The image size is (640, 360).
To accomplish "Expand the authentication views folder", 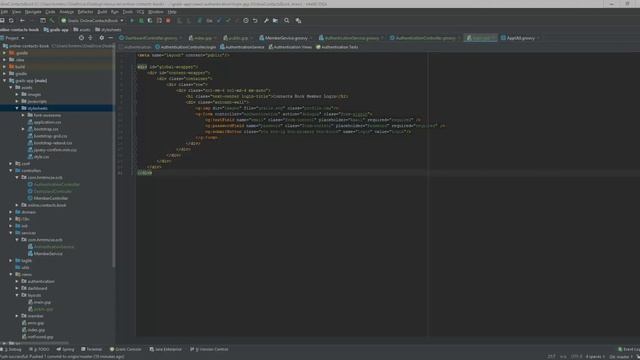I will point(17,282).
